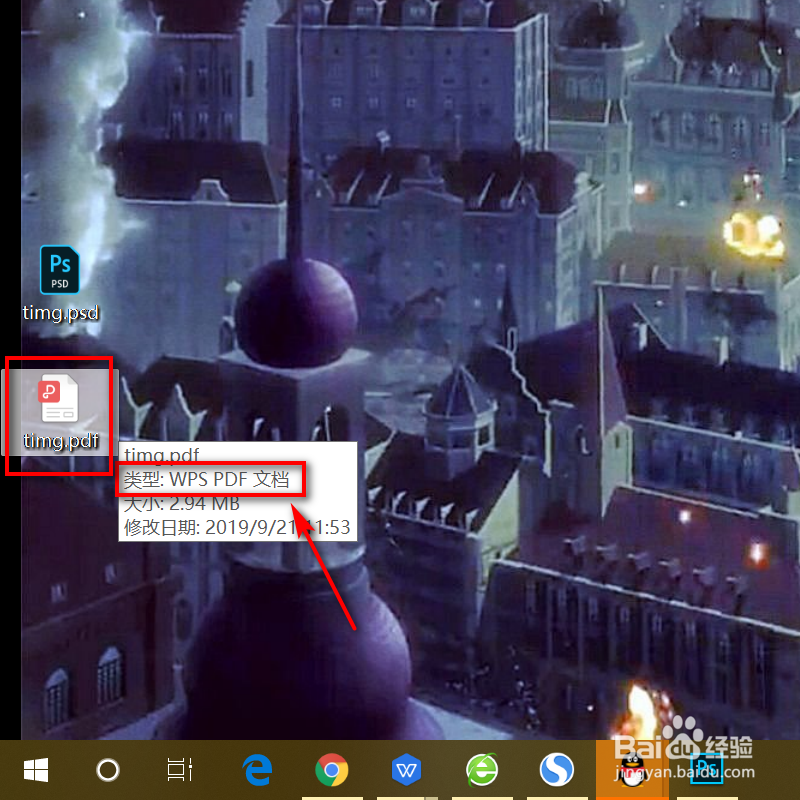Switch to Photoshop on the taskbar
This screenshot has width=800, height=800.
(x=706, y=769)
